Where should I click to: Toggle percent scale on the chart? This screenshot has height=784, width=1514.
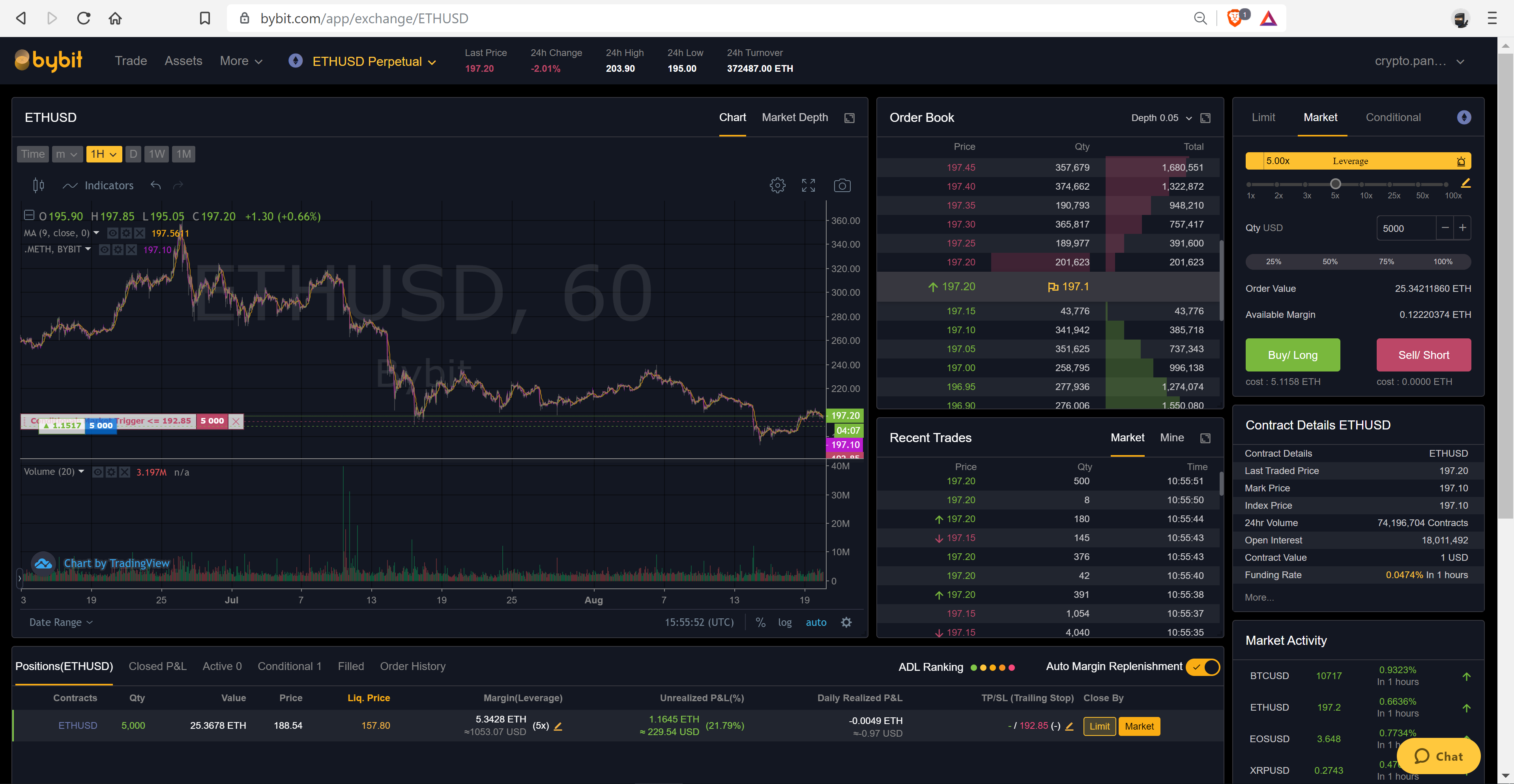760,622
